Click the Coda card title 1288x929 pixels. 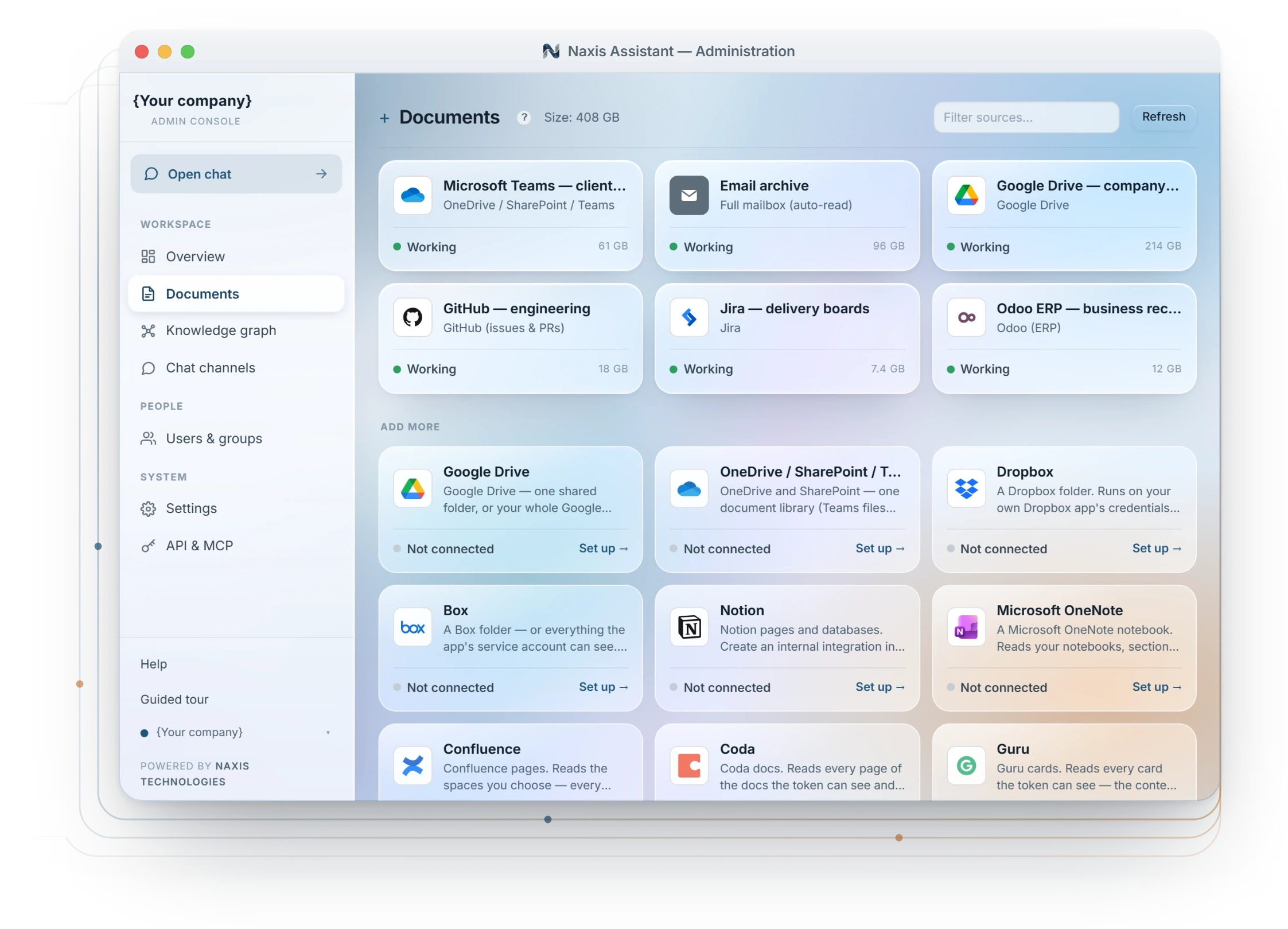[737, 749]
